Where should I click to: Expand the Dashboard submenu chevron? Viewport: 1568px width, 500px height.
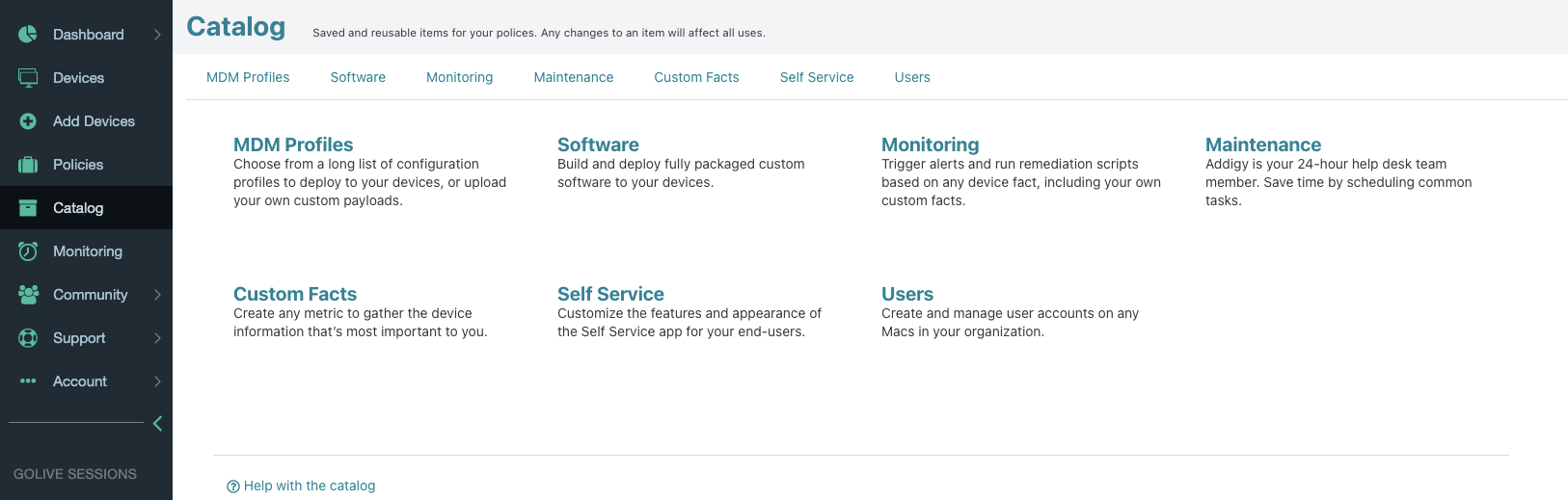coord(157,35)
